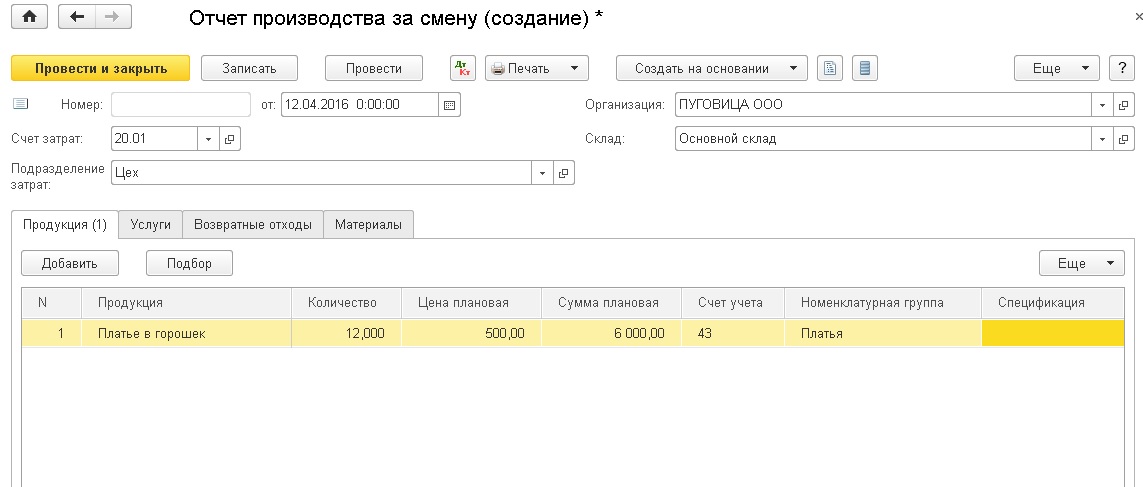Open the document list report icon
Screen dimensions: 1143x487
865,69
